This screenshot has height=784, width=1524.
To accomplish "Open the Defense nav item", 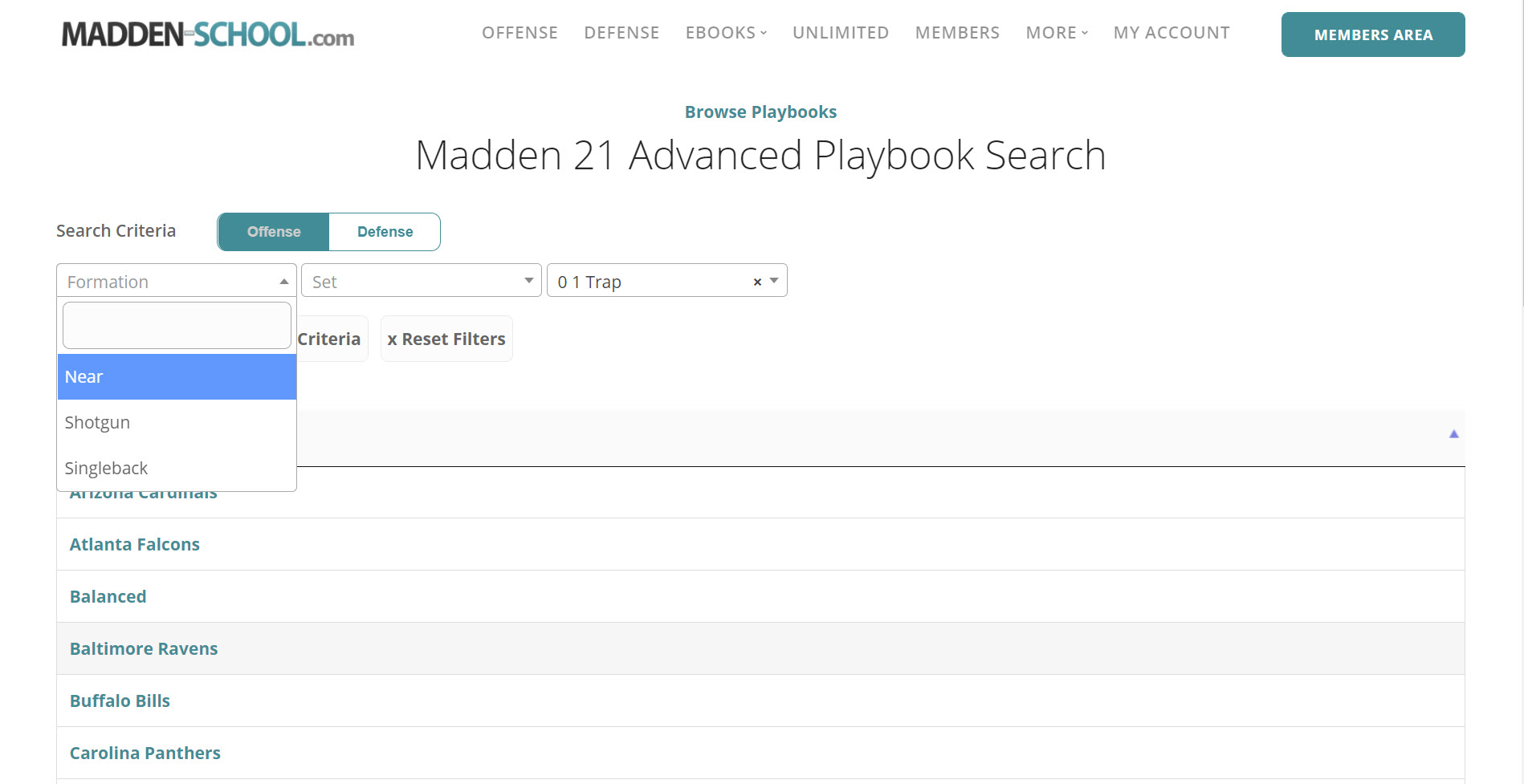I will pos(621,33).
